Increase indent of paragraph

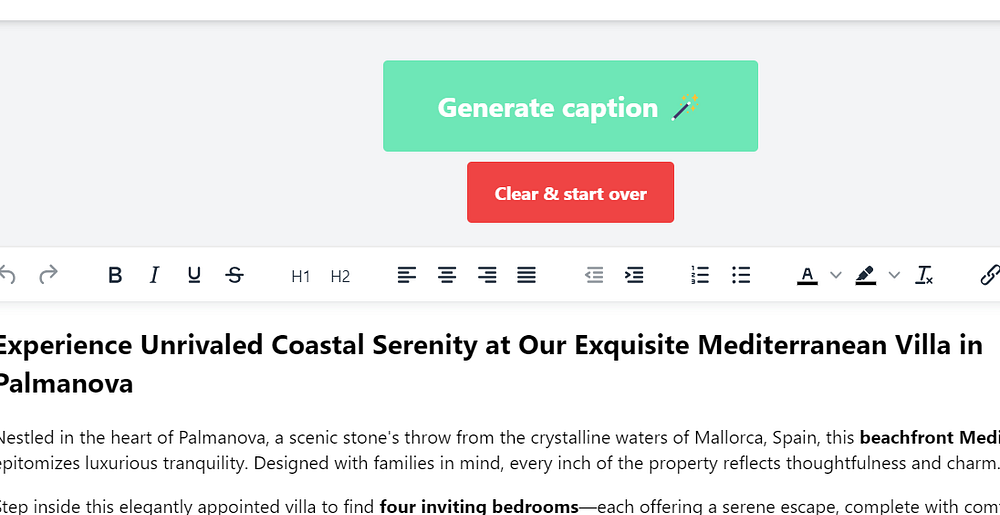coord(634,275)
